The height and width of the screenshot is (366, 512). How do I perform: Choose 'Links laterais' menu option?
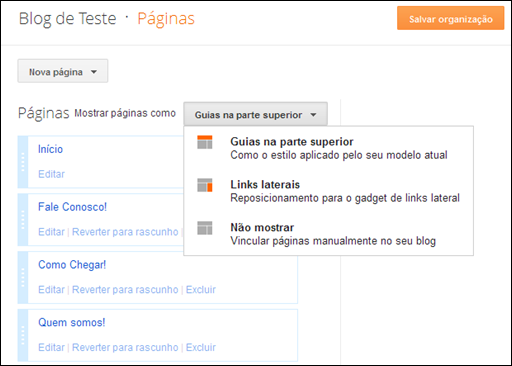point(328,191)
